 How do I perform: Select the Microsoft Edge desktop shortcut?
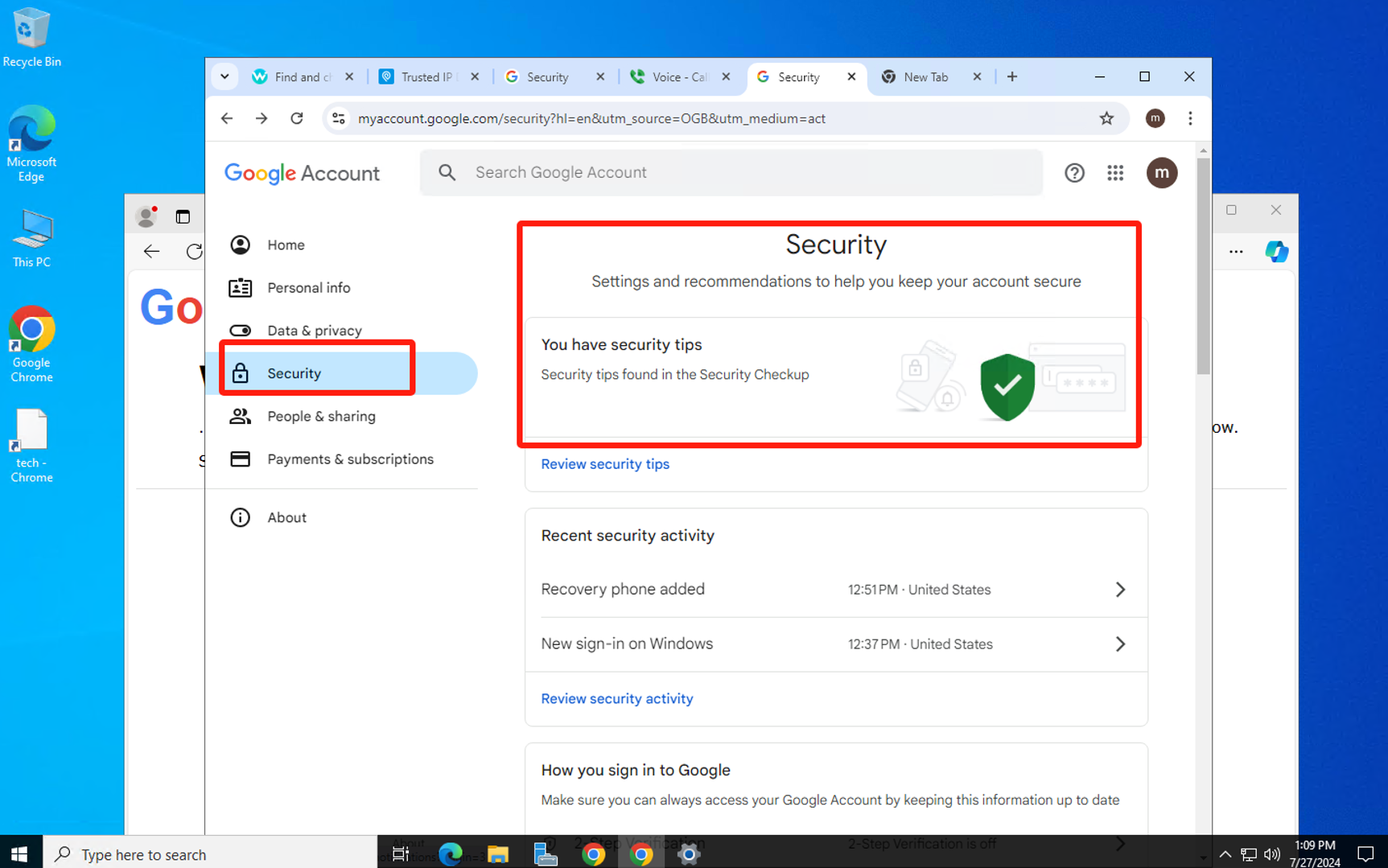pos(31,144)
